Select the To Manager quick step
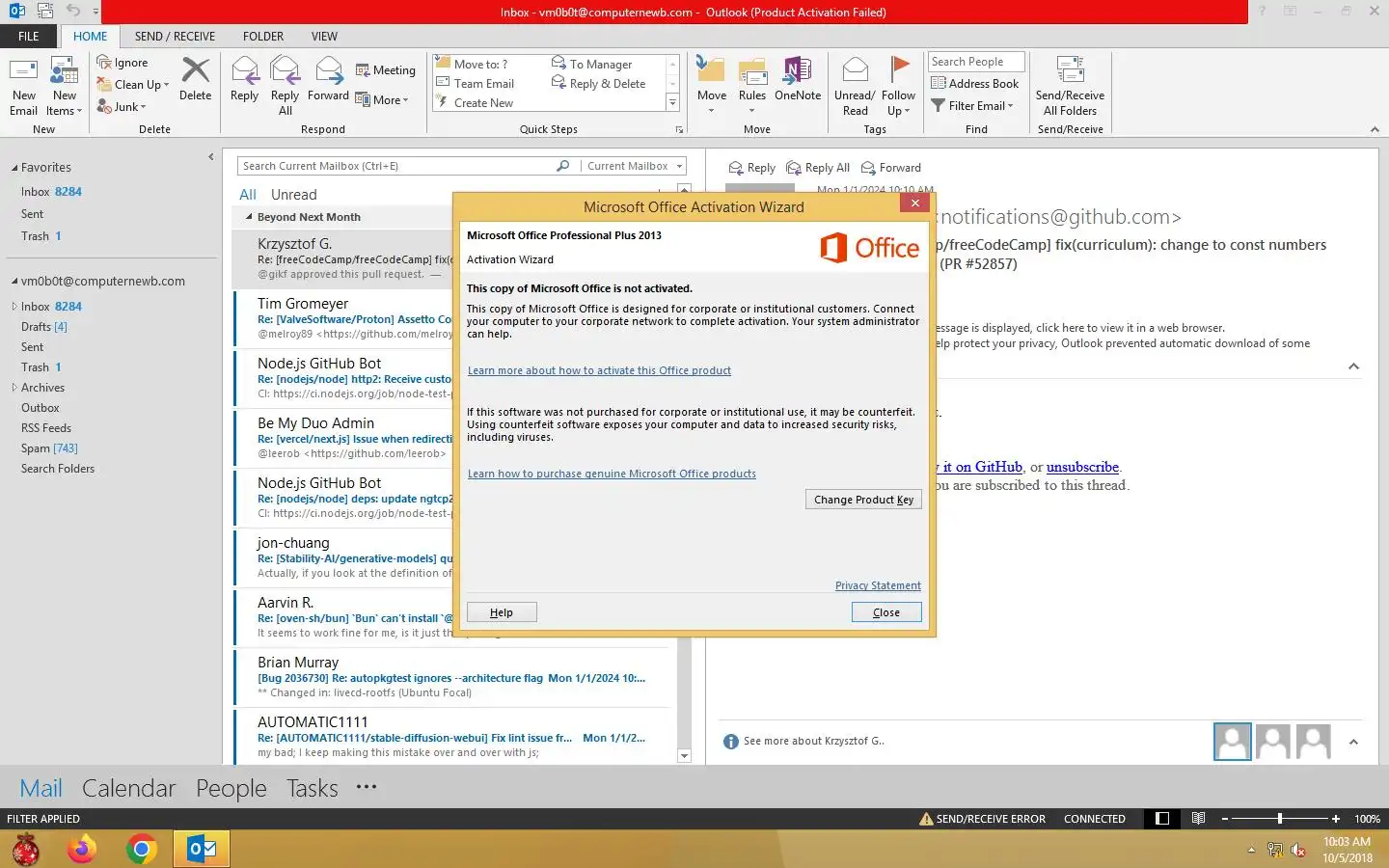 pyautogui.click(x=591, y=64)
